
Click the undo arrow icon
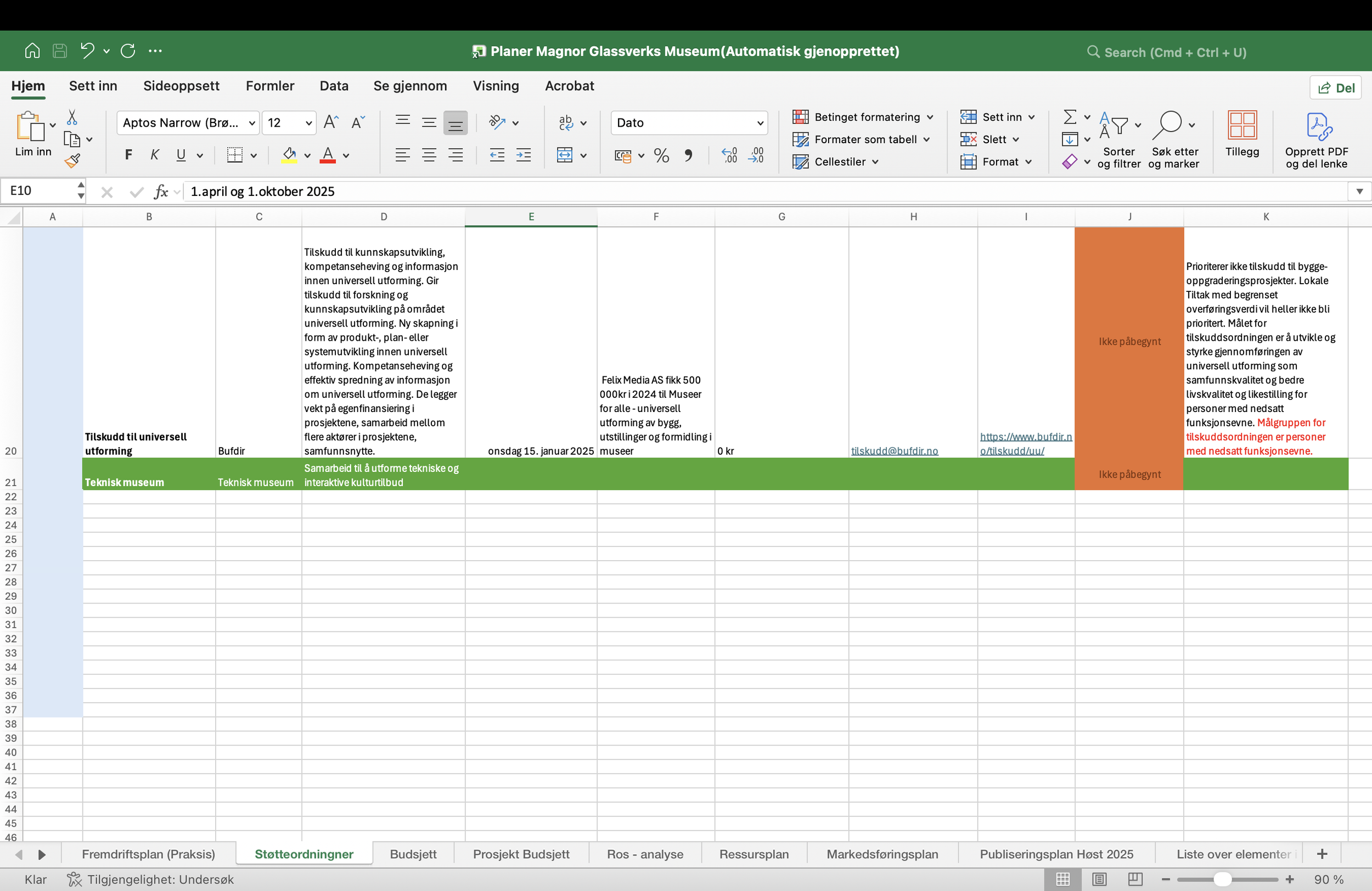point(87,50)
